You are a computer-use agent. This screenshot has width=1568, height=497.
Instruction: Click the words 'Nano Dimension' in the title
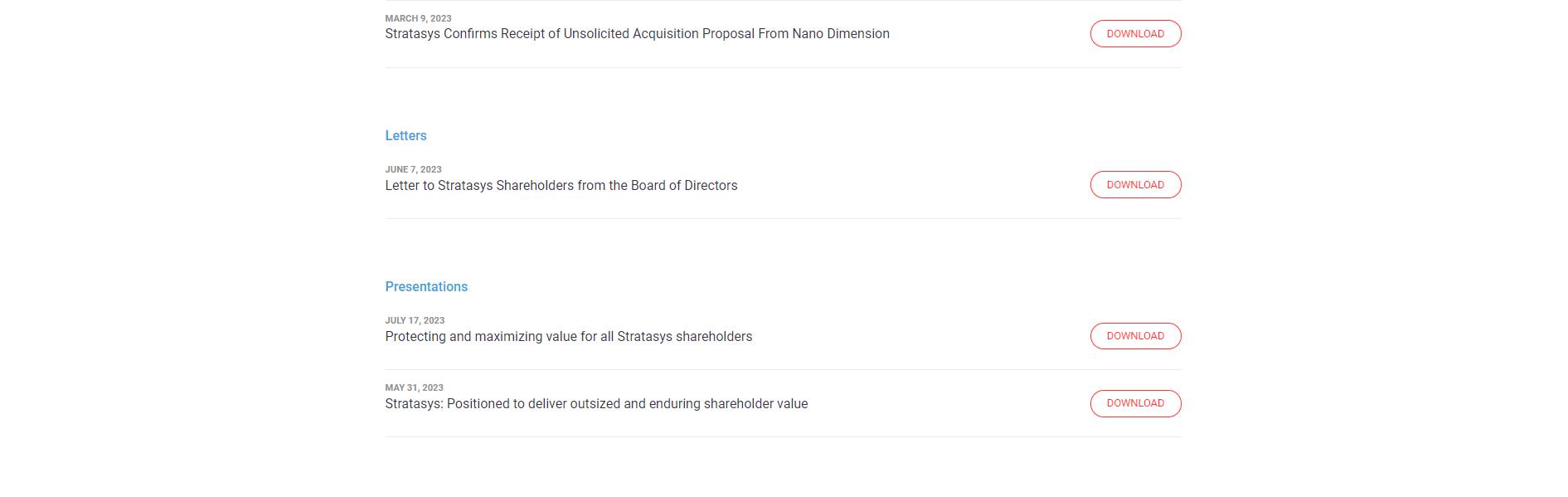[840, 34]
